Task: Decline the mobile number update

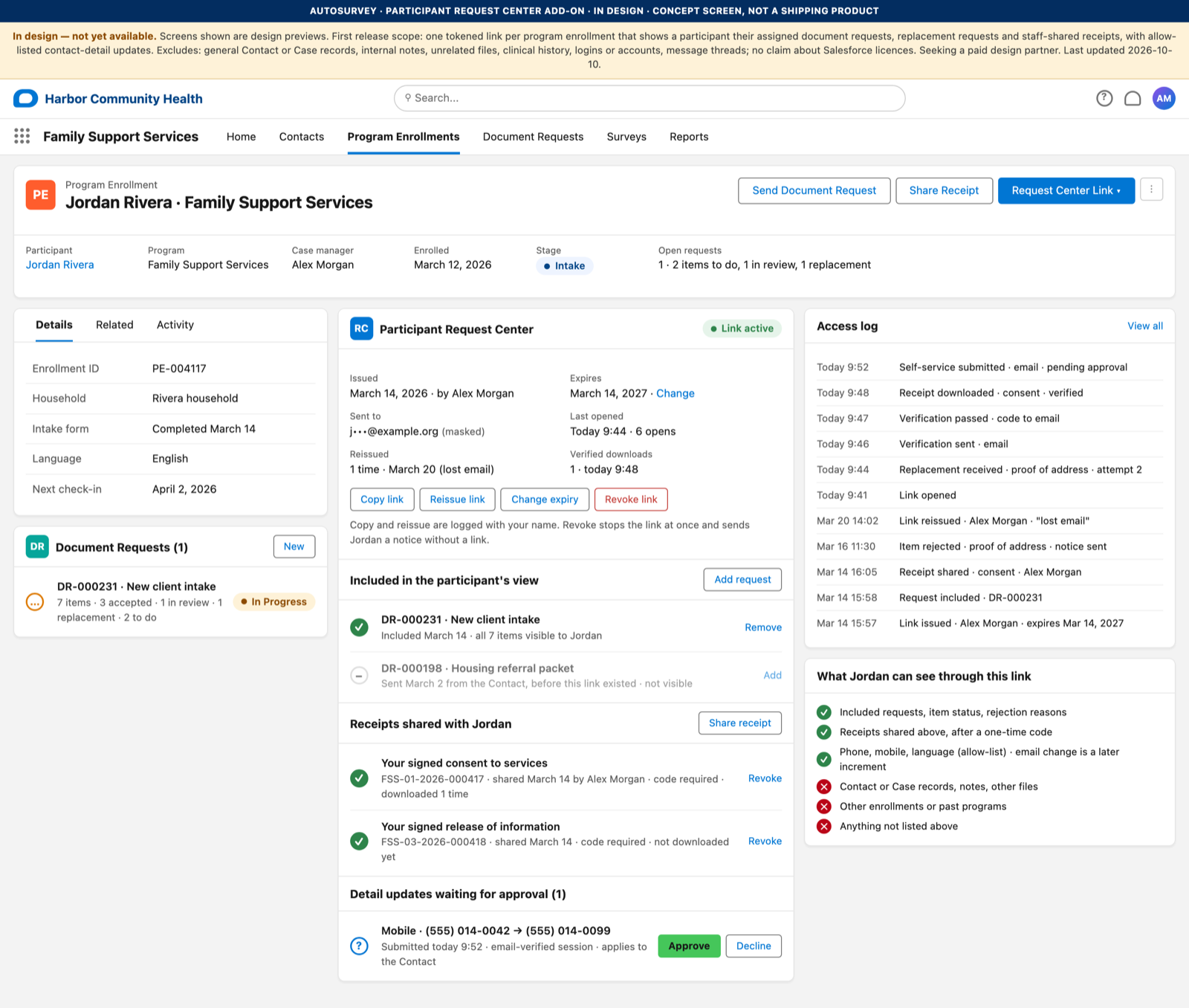Action: [754, 946]
